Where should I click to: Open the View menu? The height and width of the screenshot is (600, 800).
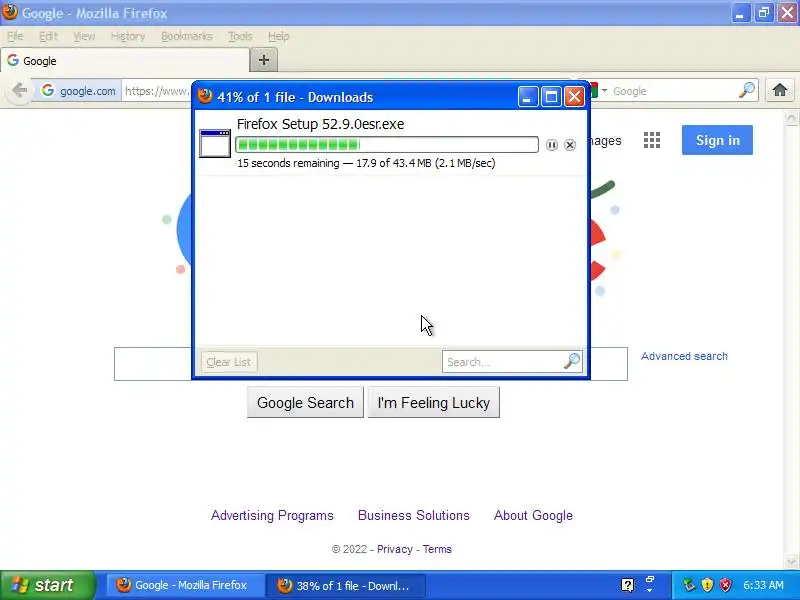point(84,36)
